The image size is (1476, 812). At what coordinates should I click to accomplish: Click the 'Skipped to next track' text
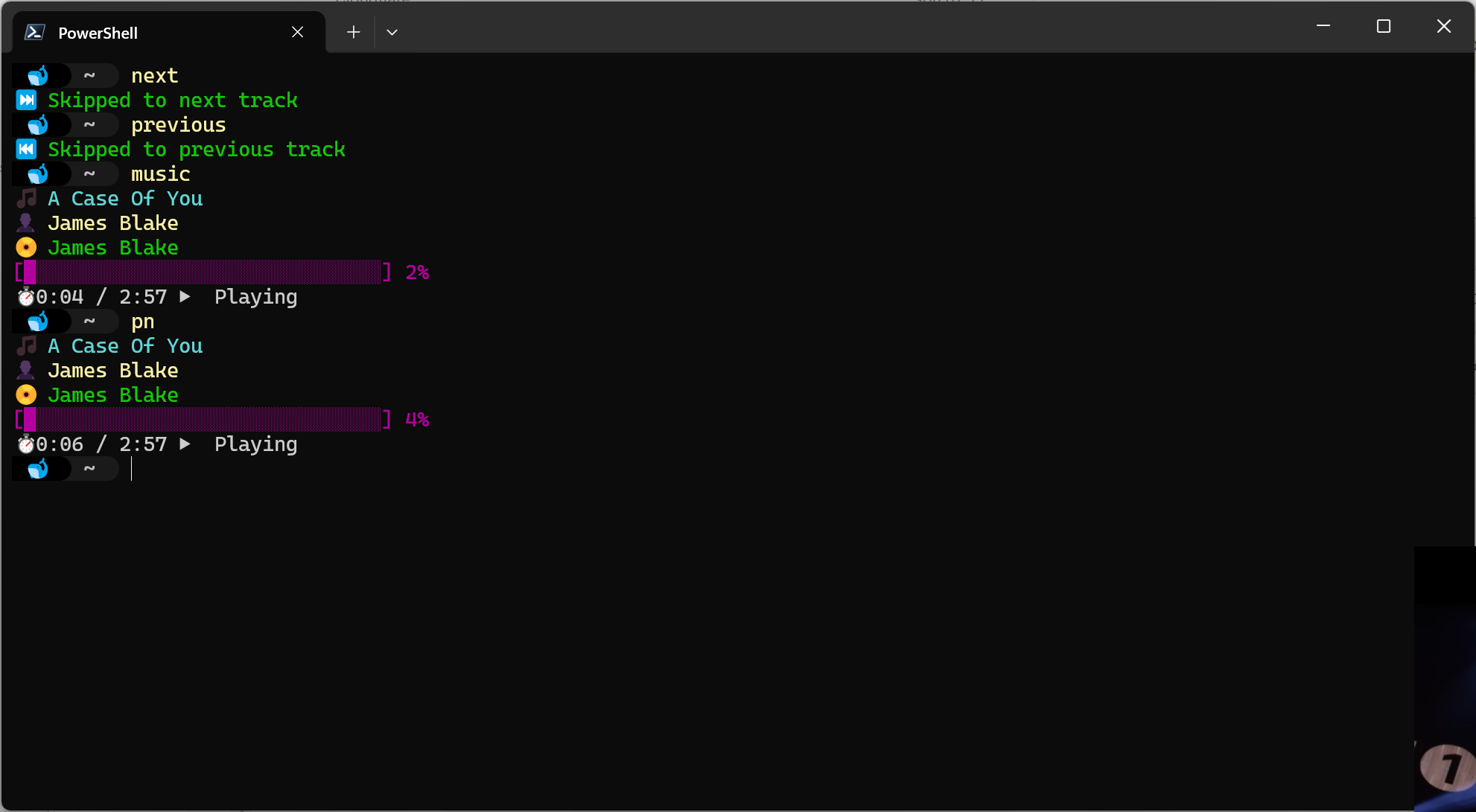pos(173,100)
